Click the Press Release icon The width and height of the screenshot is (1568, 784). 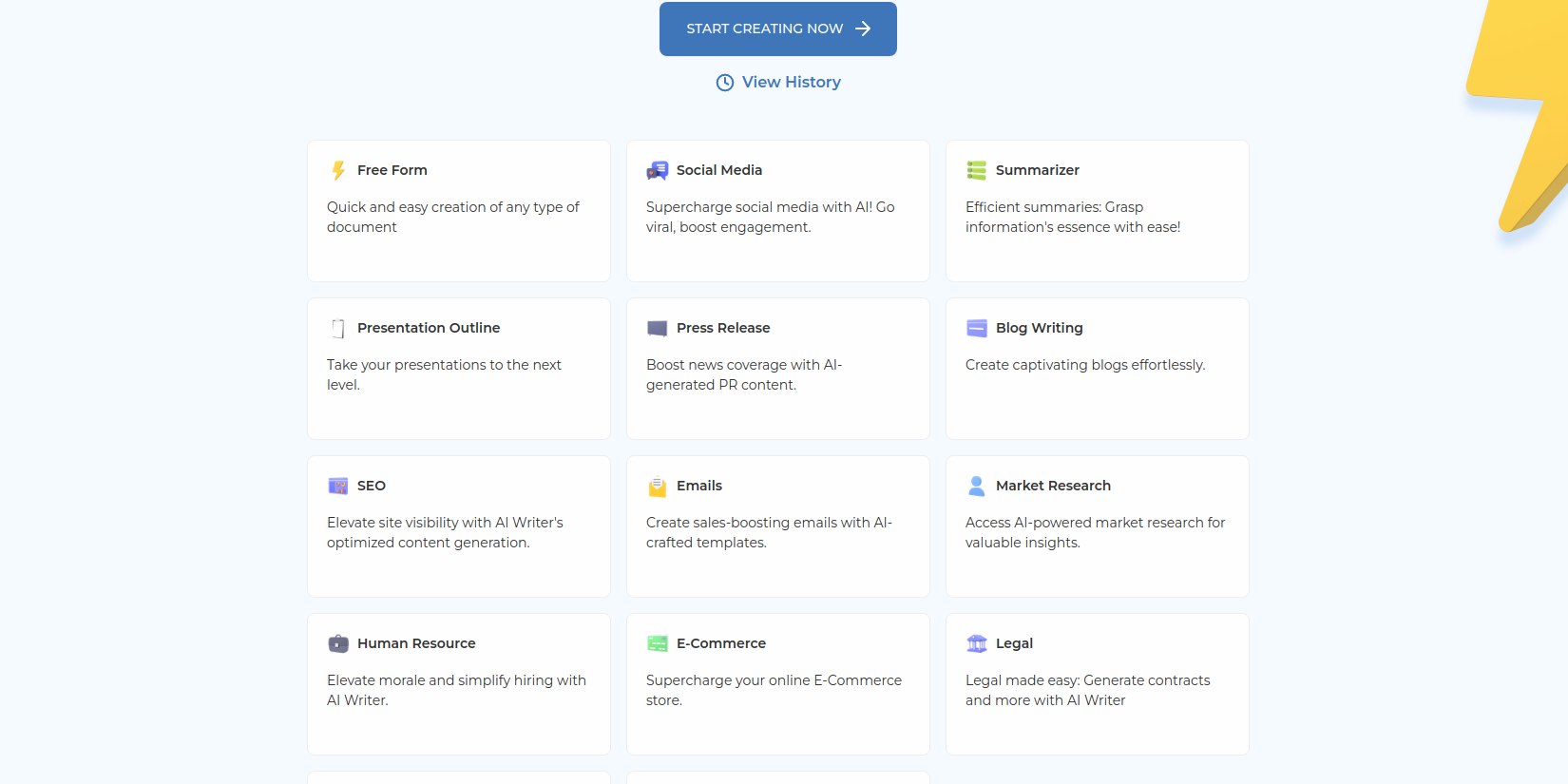(657, 328)
